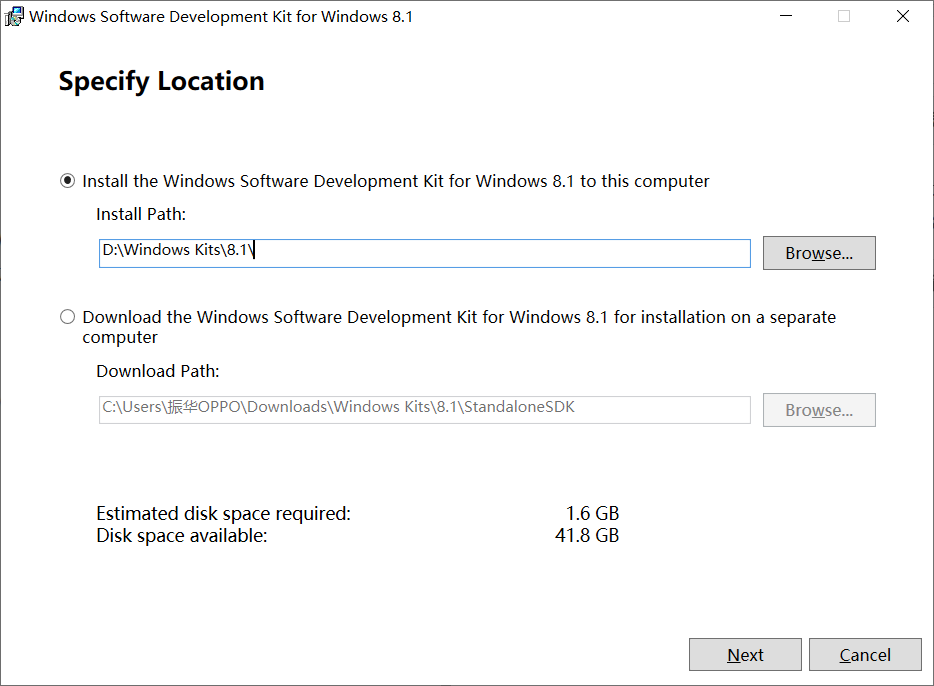The height and width of the screenshot is (686, 934).
Task: Click the Install Path label
Action: tap(141, 214)
